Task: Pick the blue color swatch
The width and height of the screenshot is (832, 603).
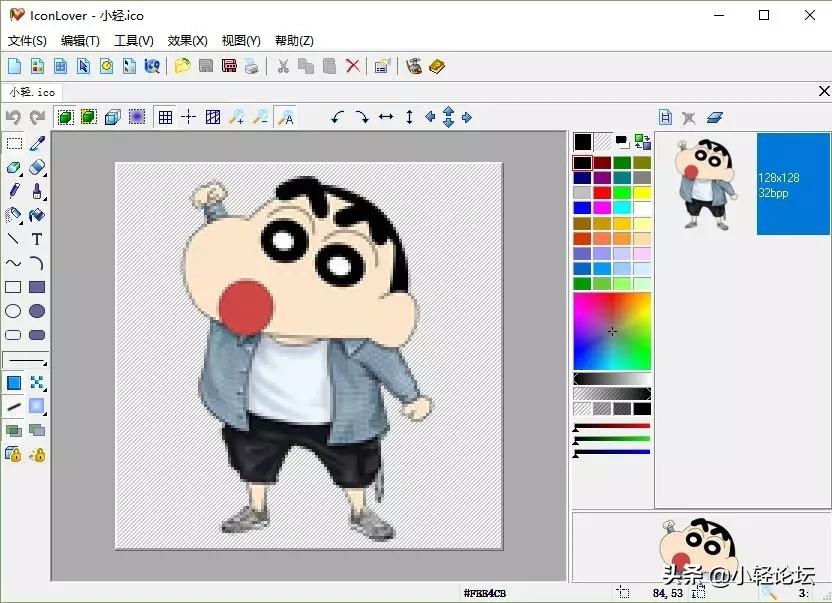Action: point(582,208)
